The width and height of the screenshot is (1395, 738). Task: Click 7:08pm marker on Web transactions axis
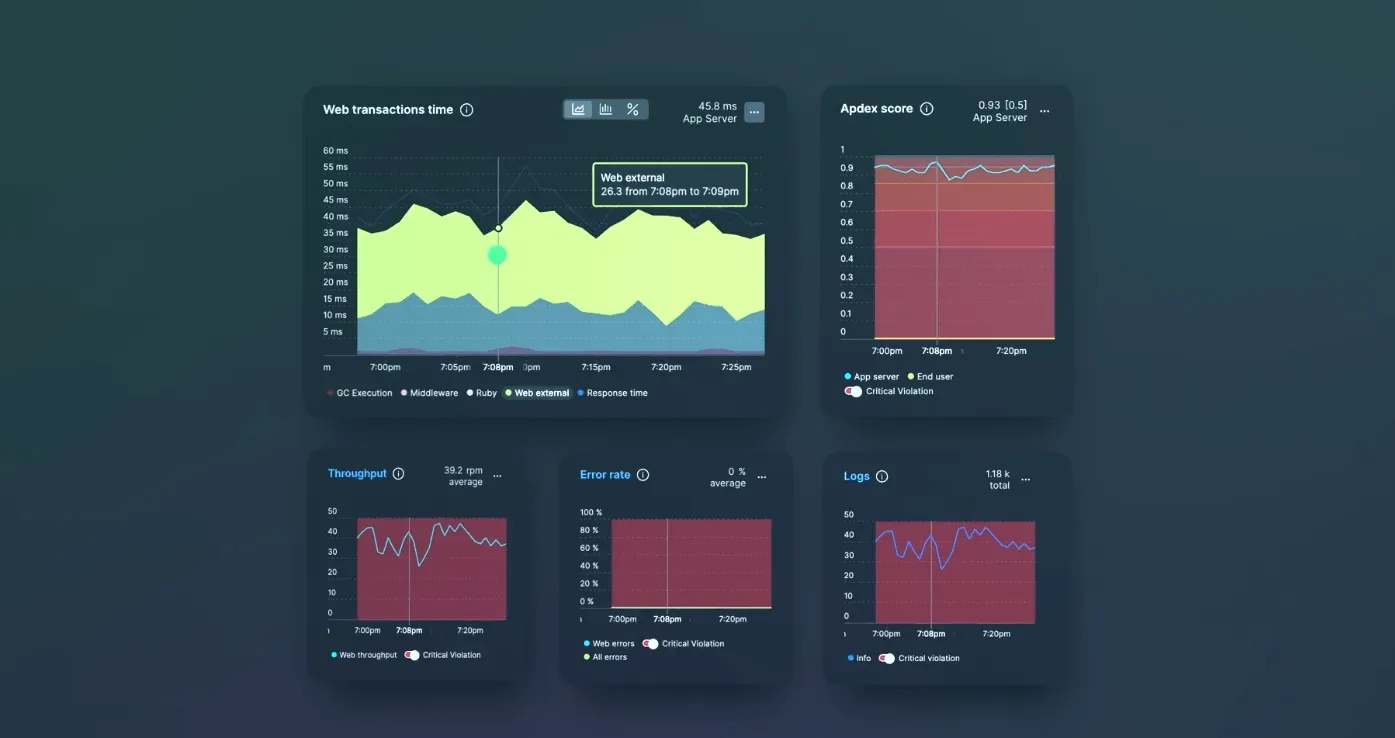[498, 367]
